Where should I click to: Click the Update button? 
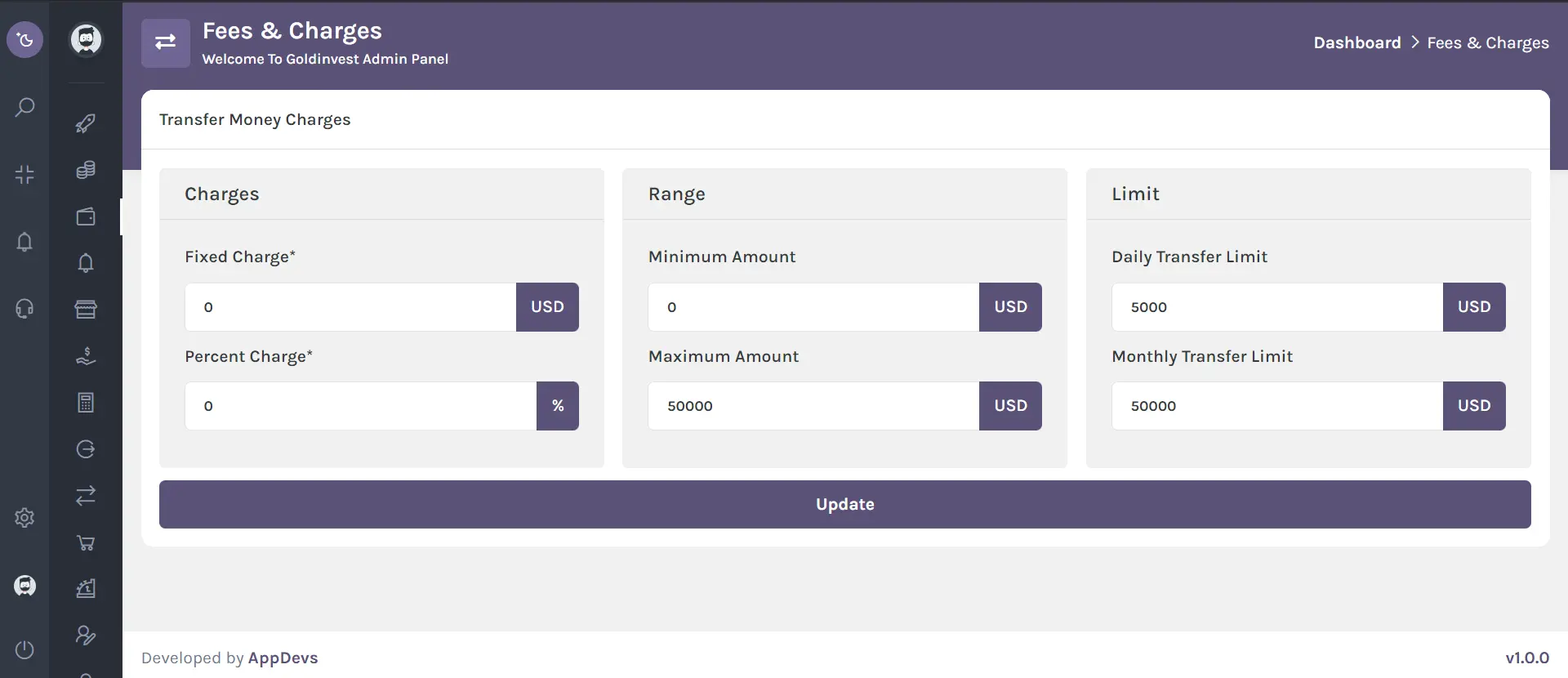(844, 504)
